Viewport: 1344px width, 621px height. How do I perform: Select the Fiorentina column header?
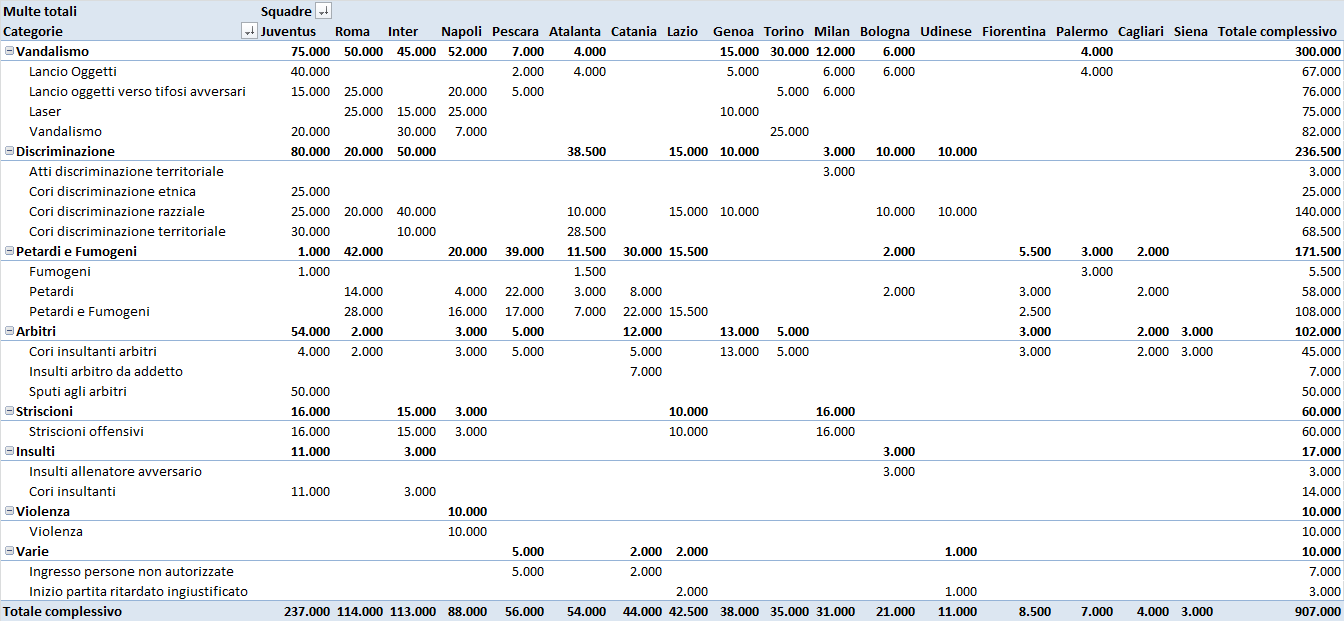[1014, 31]
